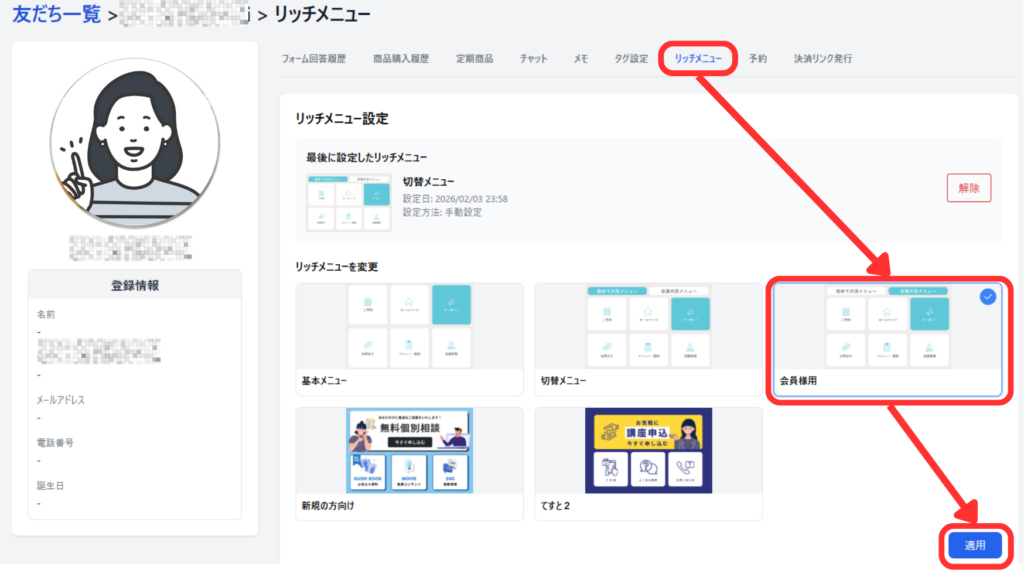Select the てすと2 rich menu card

[648, 462]
